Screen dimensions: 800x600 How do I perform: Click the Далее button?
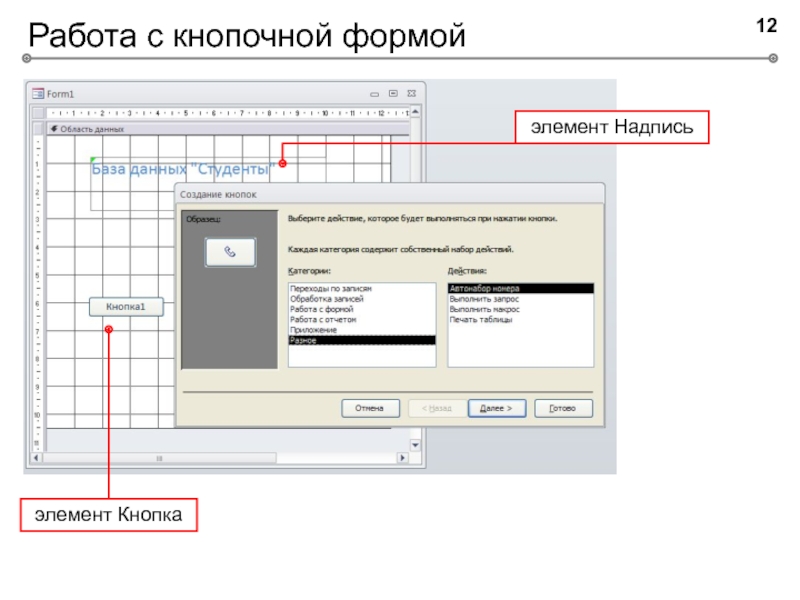496,408
